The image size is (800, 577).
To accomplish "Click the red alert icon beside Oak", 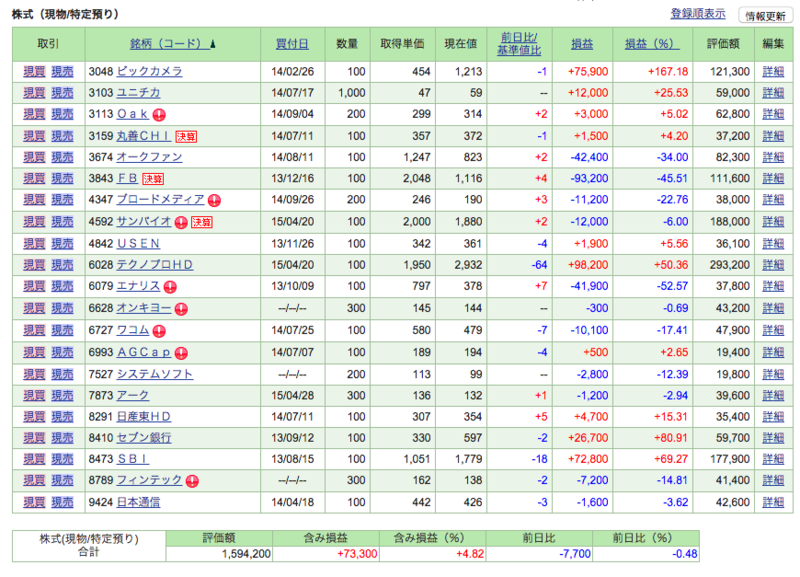I will coord(159,115).
